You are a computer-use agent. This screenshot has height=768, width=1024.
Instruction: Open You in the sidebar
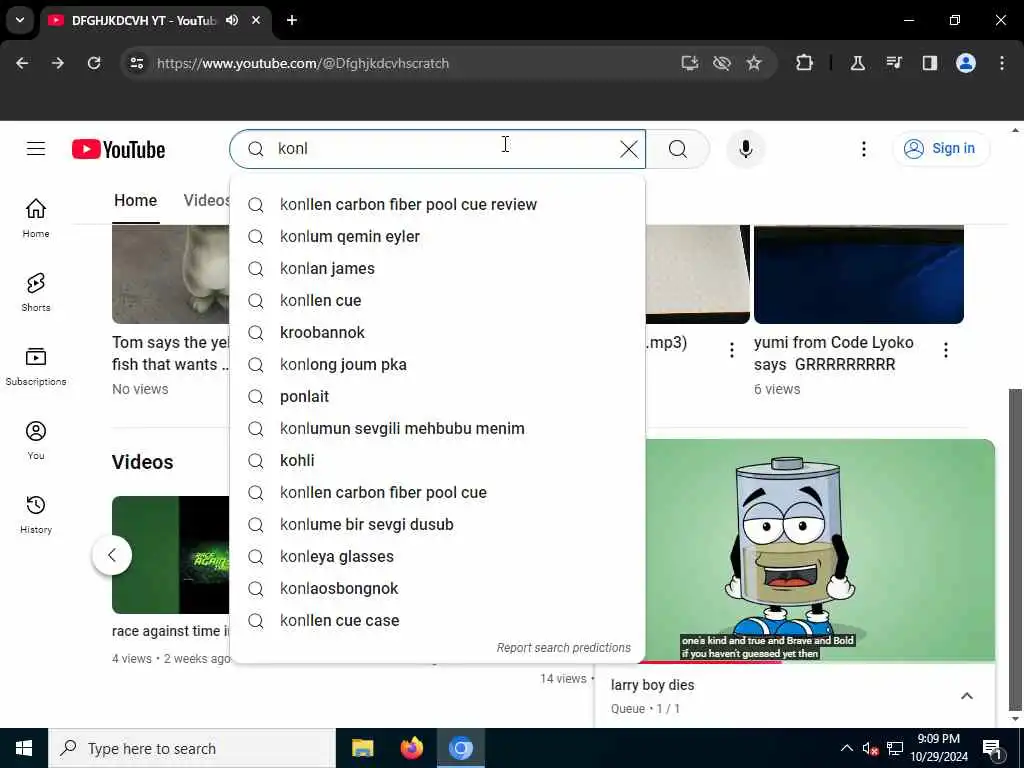click(x=36, y=440)
